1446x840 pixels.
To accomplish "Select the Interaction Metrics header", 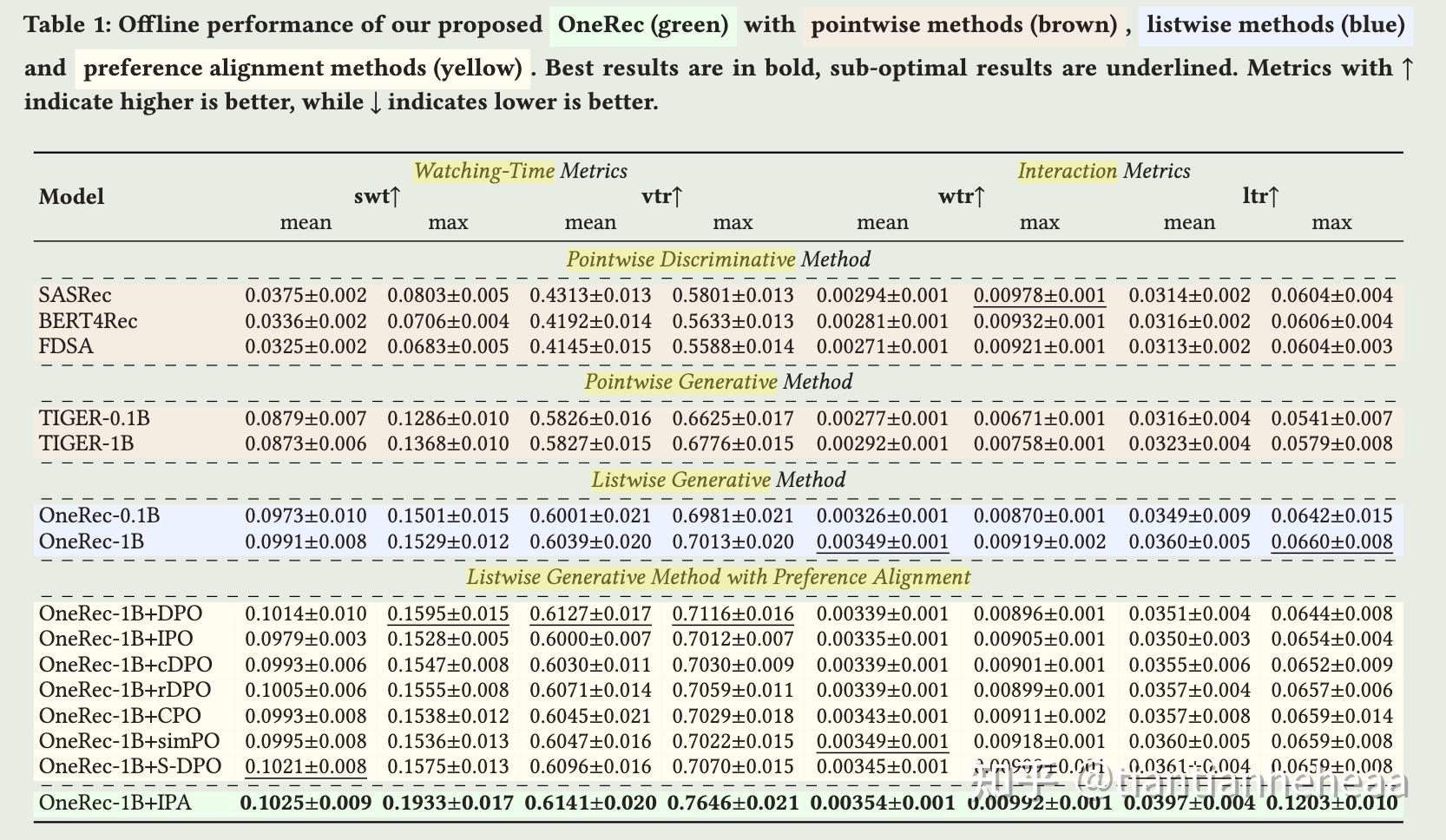I will (1104, 171).
